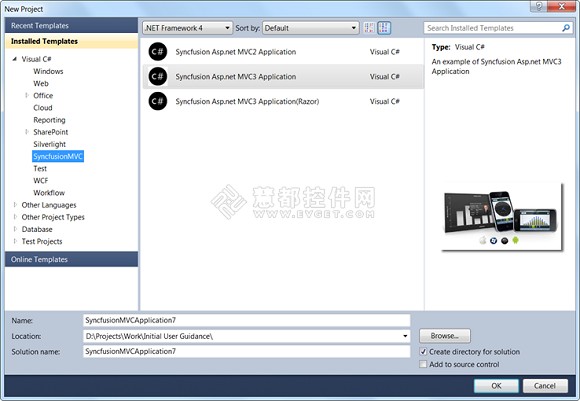Select the Windows category
The height and width of the screenshot is (401, 580).
(x=48, y=71)
